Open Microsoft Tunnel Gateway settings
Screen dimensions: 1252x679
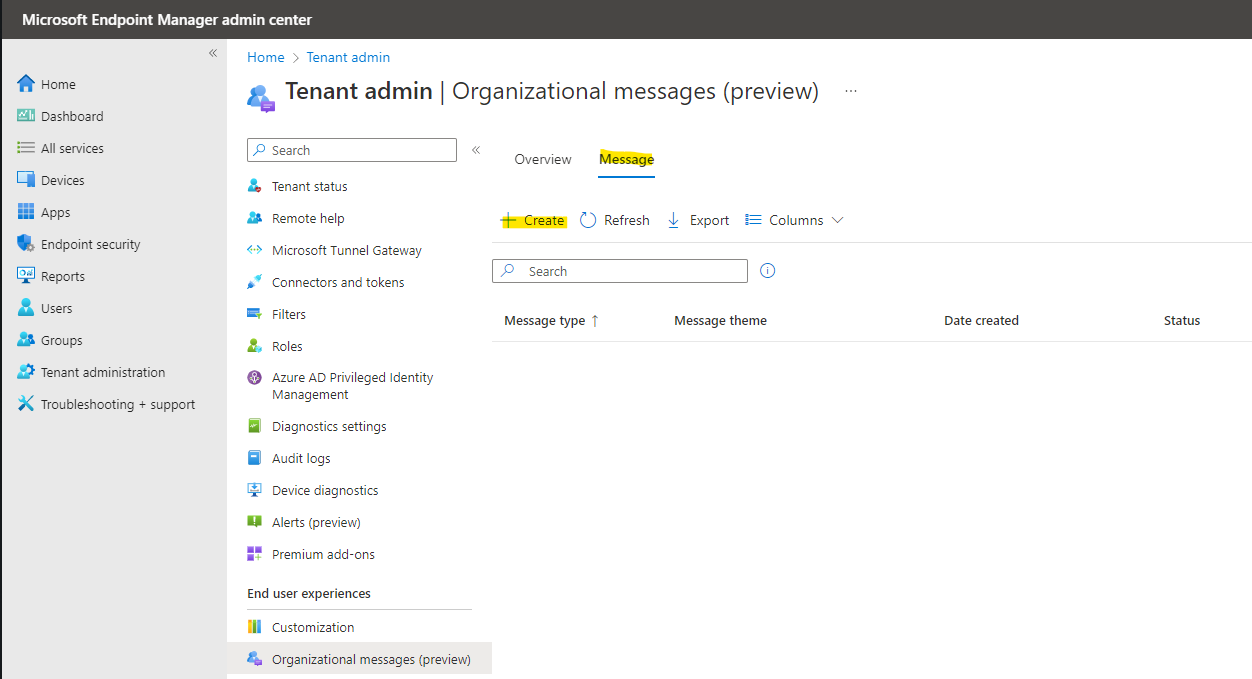click(x=345, y=250)
